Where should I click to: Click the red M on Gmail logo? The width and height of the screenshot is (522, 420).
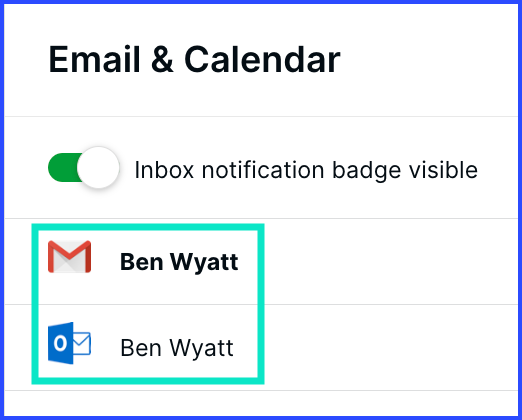coord(69,255)
